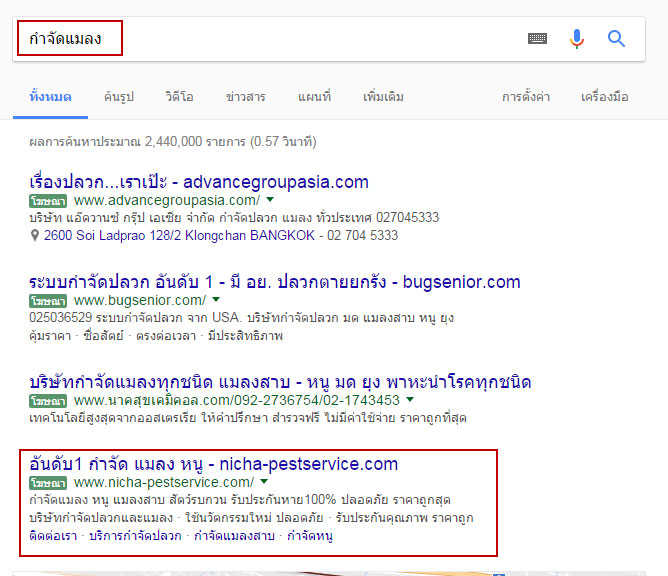This screenshot has height=576, width=668.
Task: Click the map pin beside Ladprao address
Action: pos(36,236)
